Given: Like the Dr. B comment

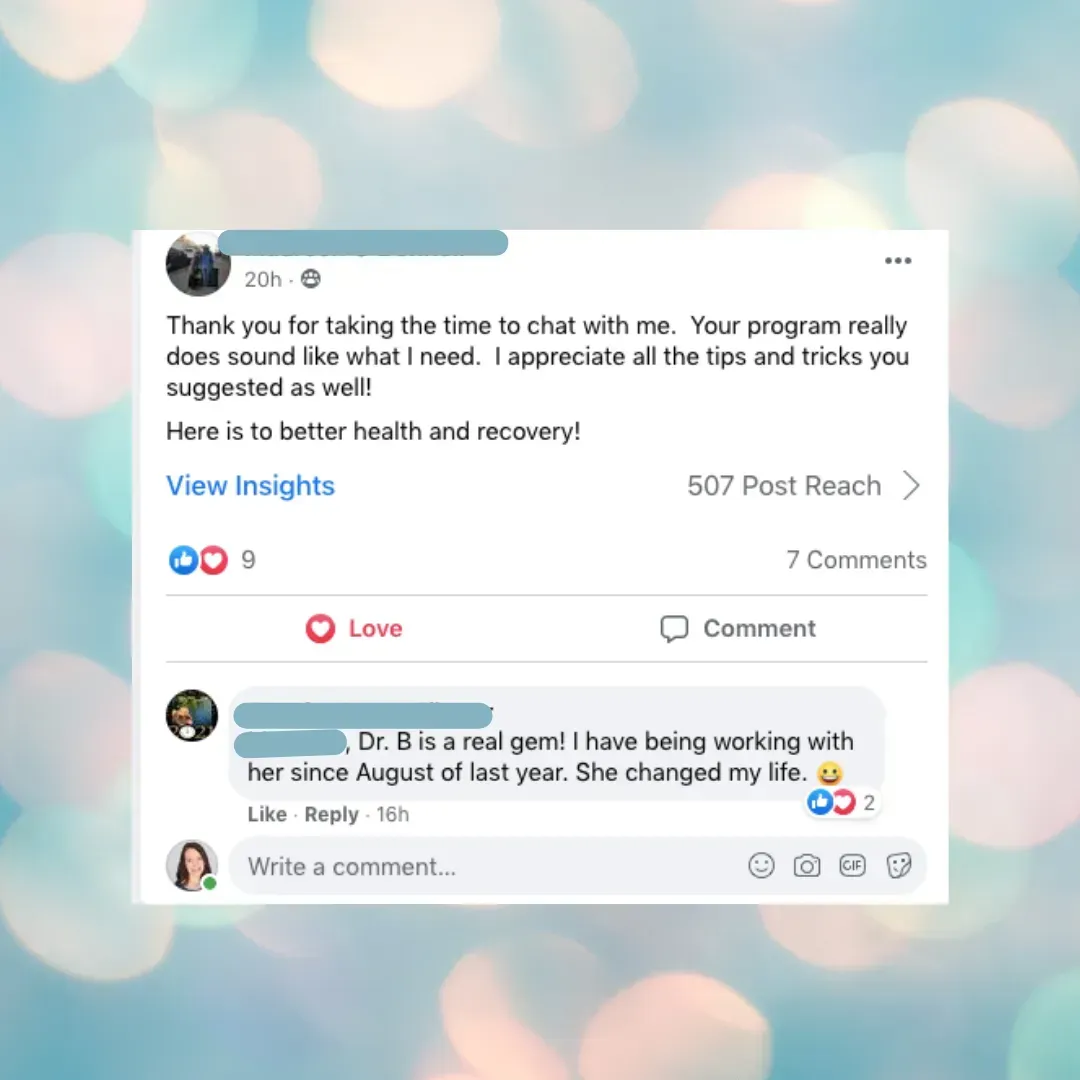Looking at the screenshot, I should pyautogui.click(x=267, y=814).
